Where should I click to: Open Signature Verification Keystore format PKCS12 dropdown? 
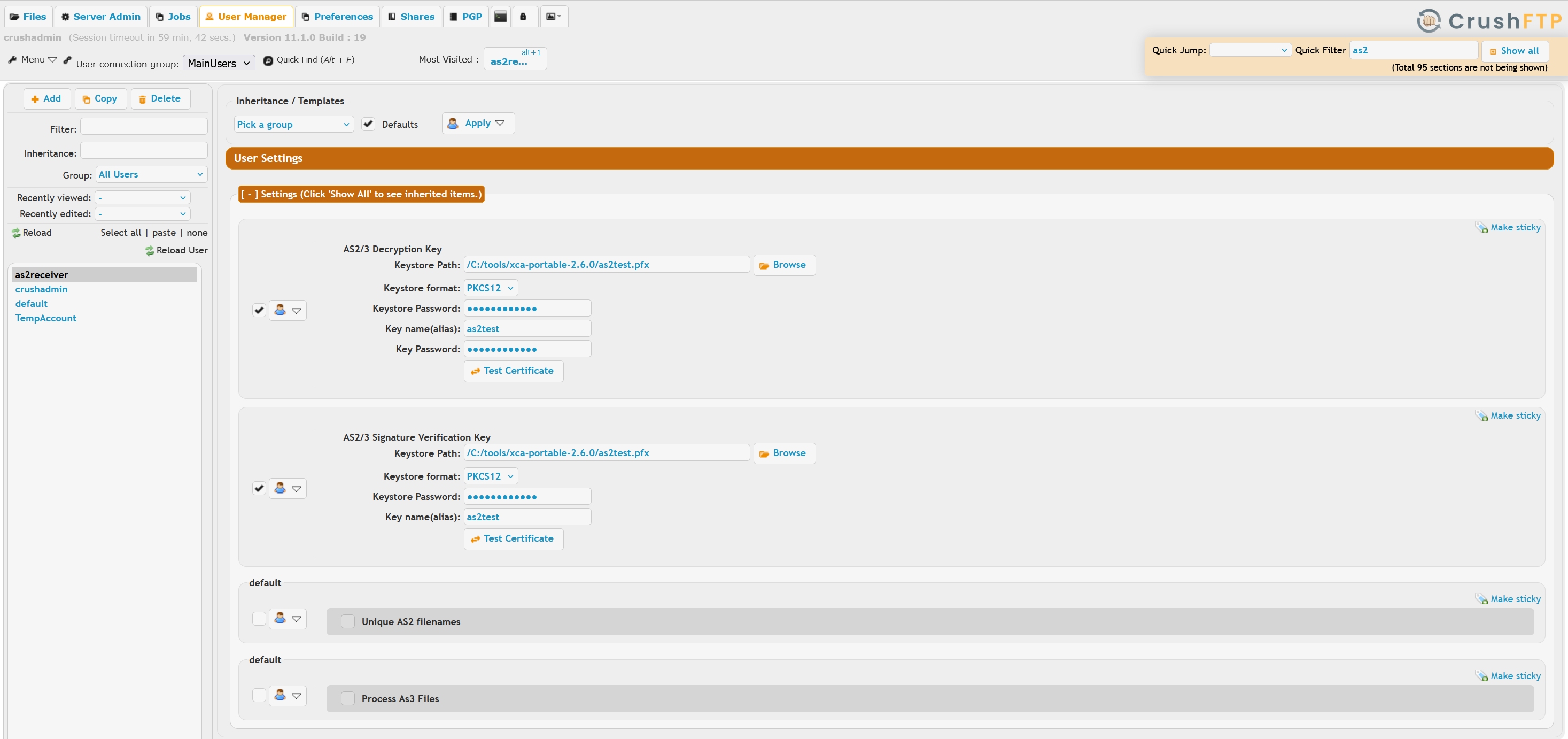(491, 476)
